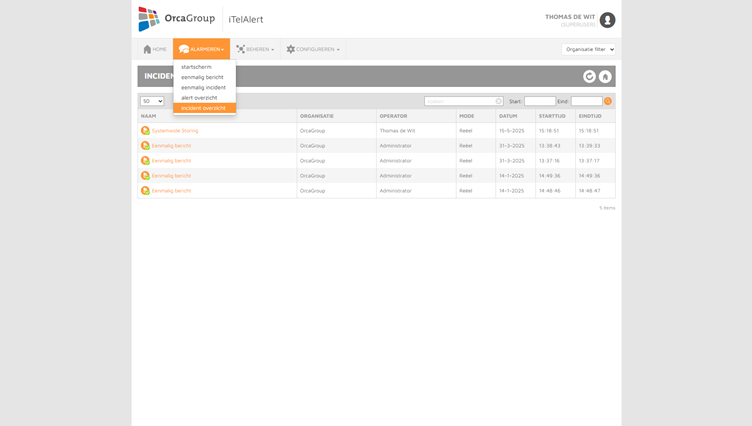This screenshot has width=752, height=426.
Task: Sort by the Eindtijd column header
Action: point(590,116)
